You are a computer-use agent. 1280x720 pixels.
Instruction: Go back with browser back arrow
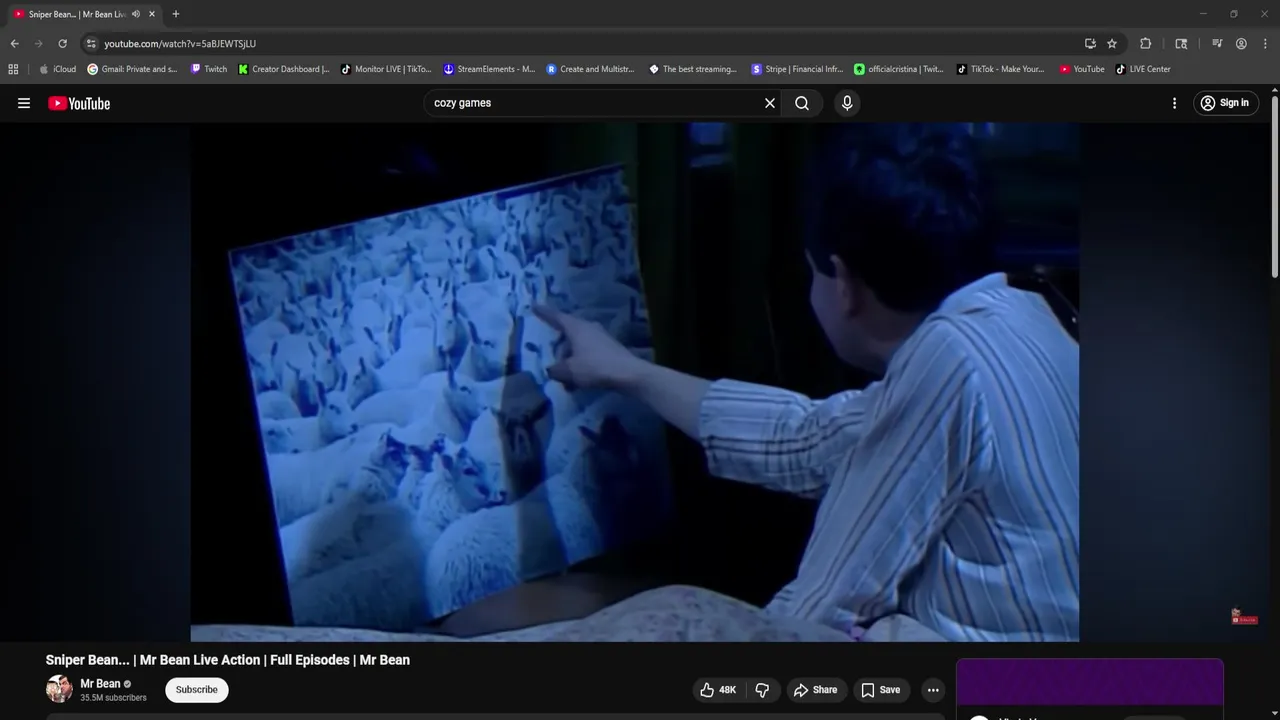point(14,44)
